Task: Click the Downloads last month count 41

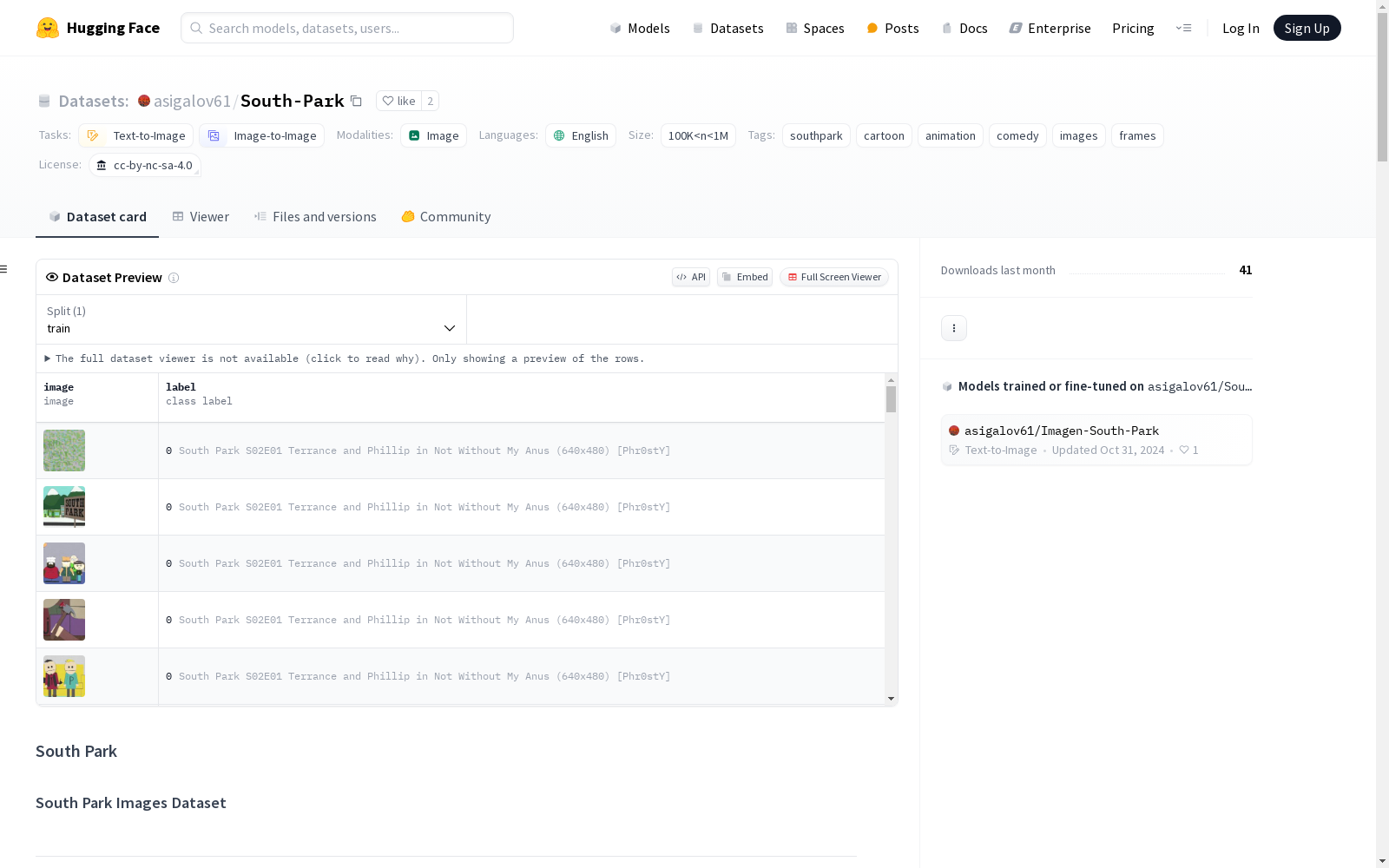Action: point(1246,270)
